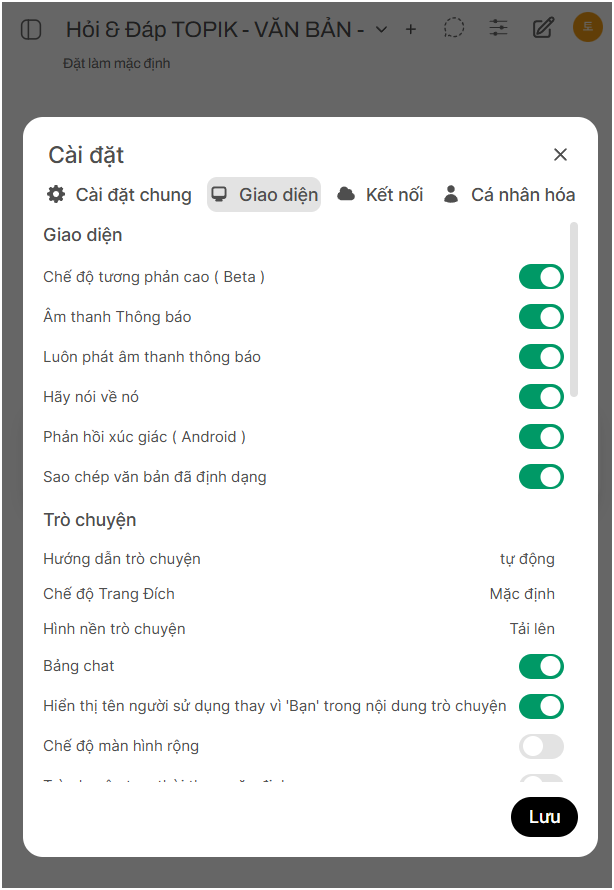Click the dashed circle temporary chat icon
The height and width of the screenshot is (890, 614).
(454, 28)
